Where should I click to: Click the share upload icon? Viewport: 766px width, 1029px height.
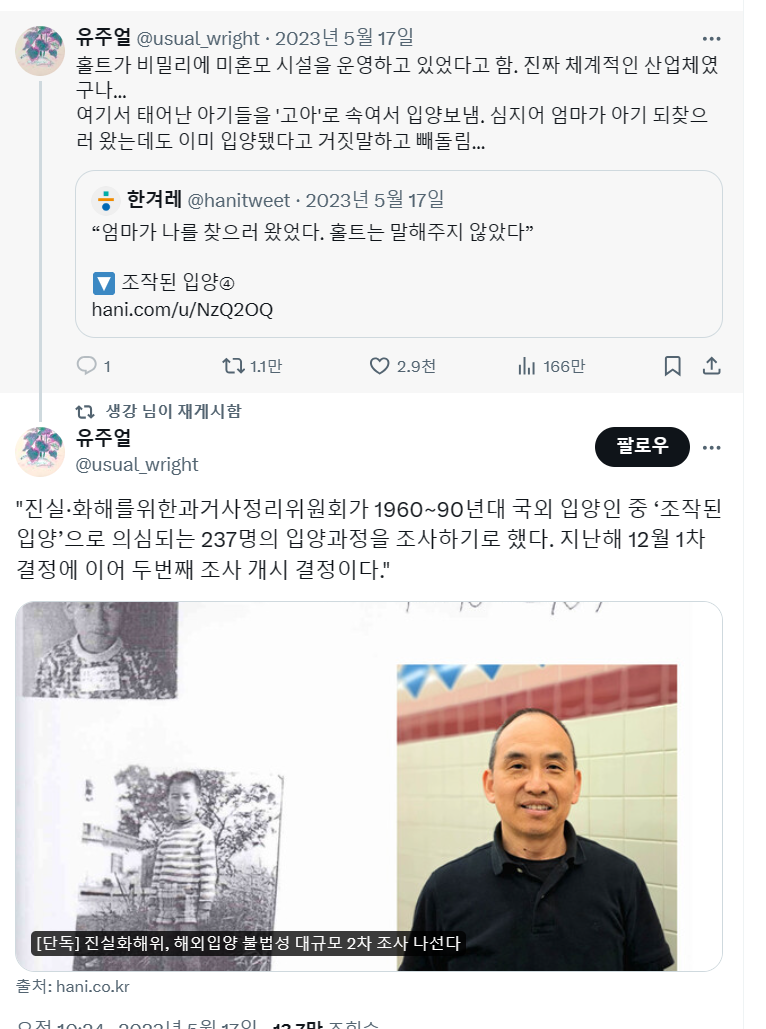712,366
